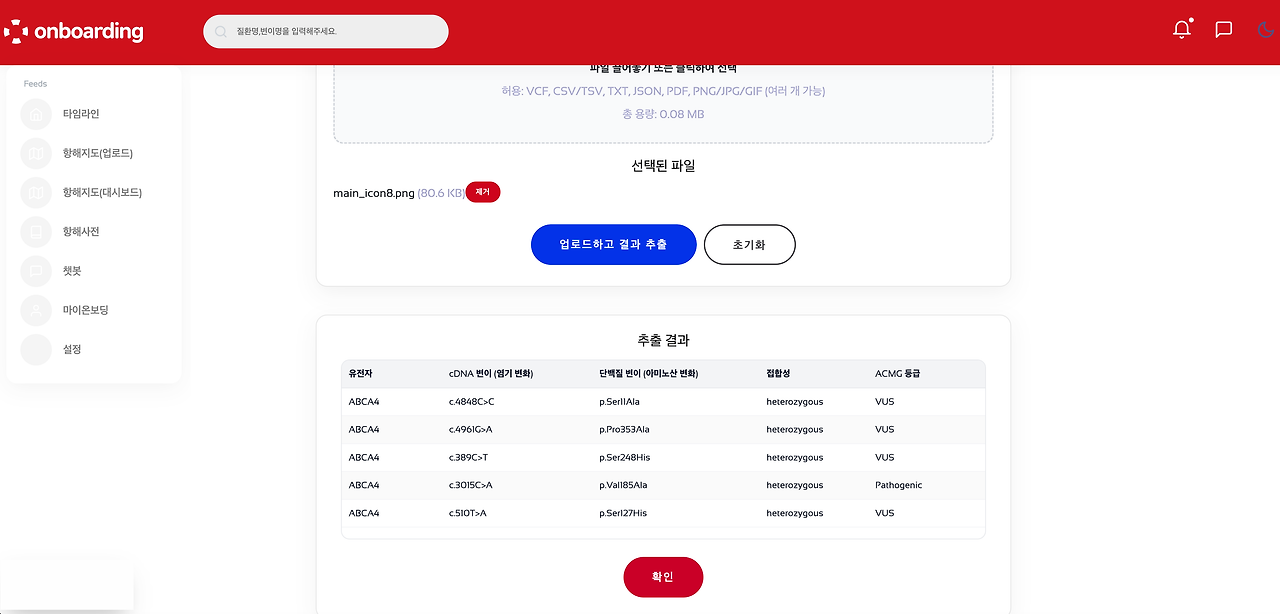This screenshot has height=614, width=1280.
Task: Open the 타임라인 home icon in sidebar
Action: [36, 114]
